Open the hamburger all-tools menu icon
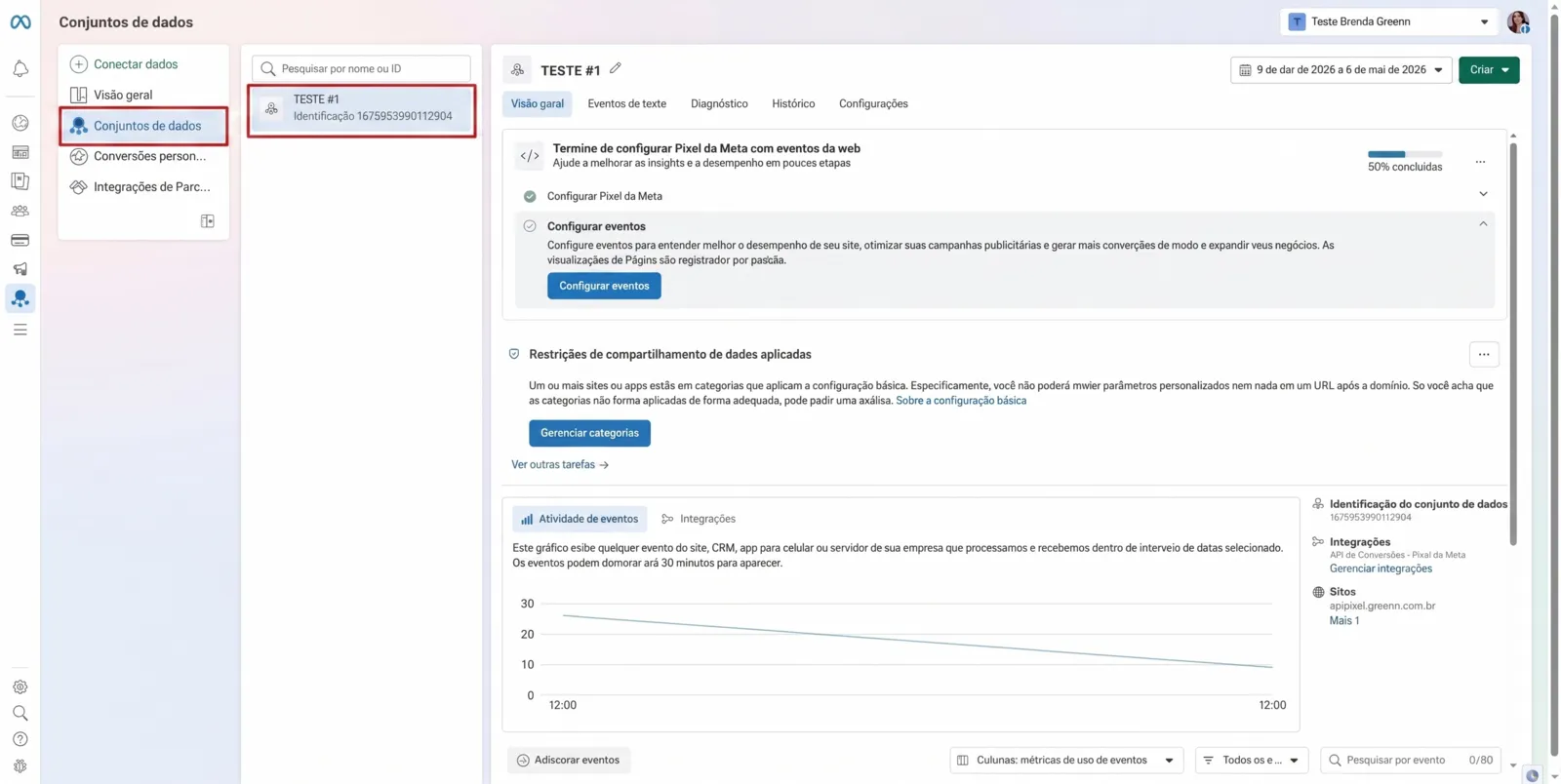Image resolution: width=1561 pixels, height=784 pixels. [20, 330]
